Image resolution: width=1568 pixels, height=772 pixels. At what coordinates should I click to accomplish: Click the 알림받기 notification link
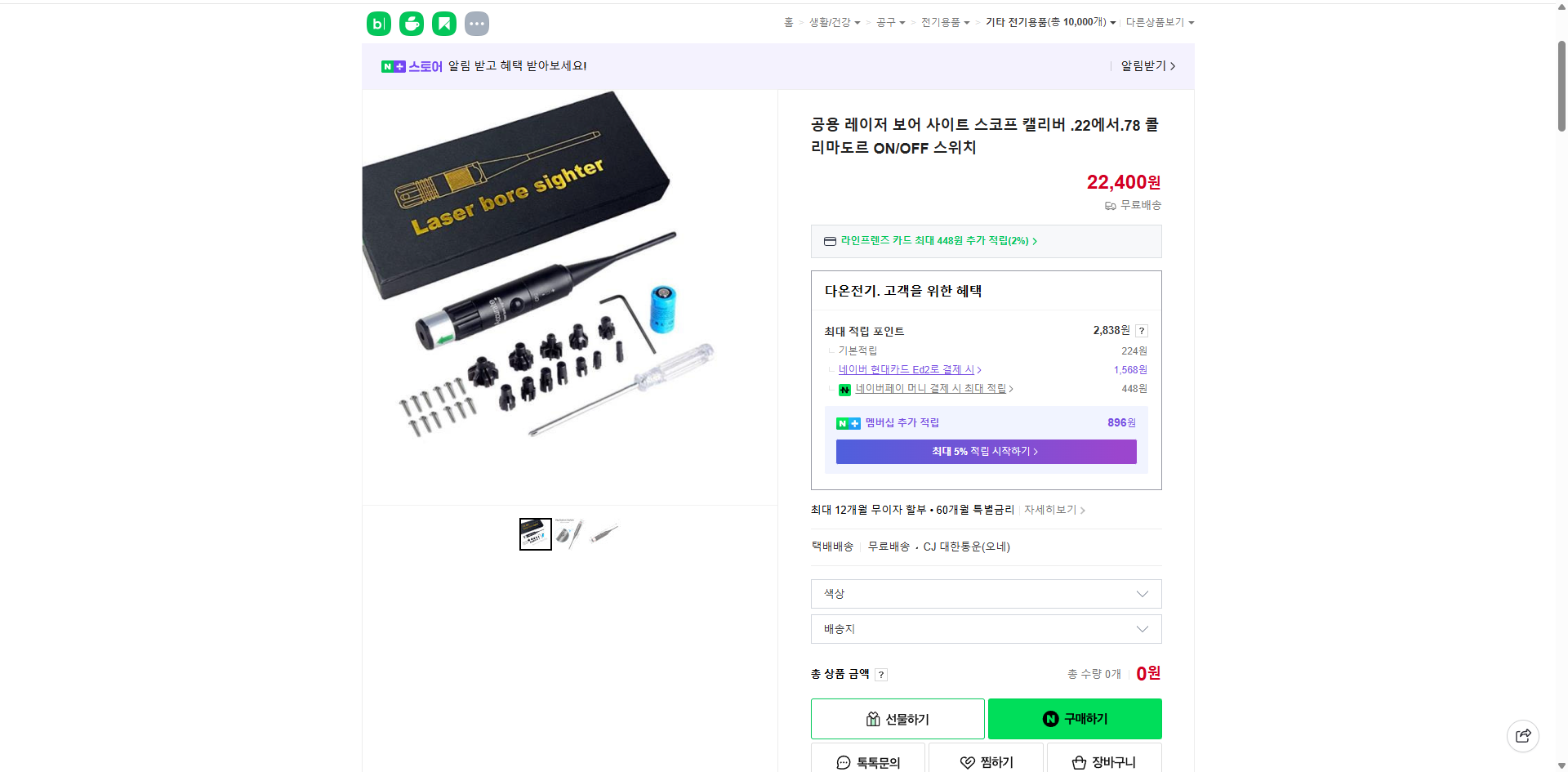click(1143, 66)
